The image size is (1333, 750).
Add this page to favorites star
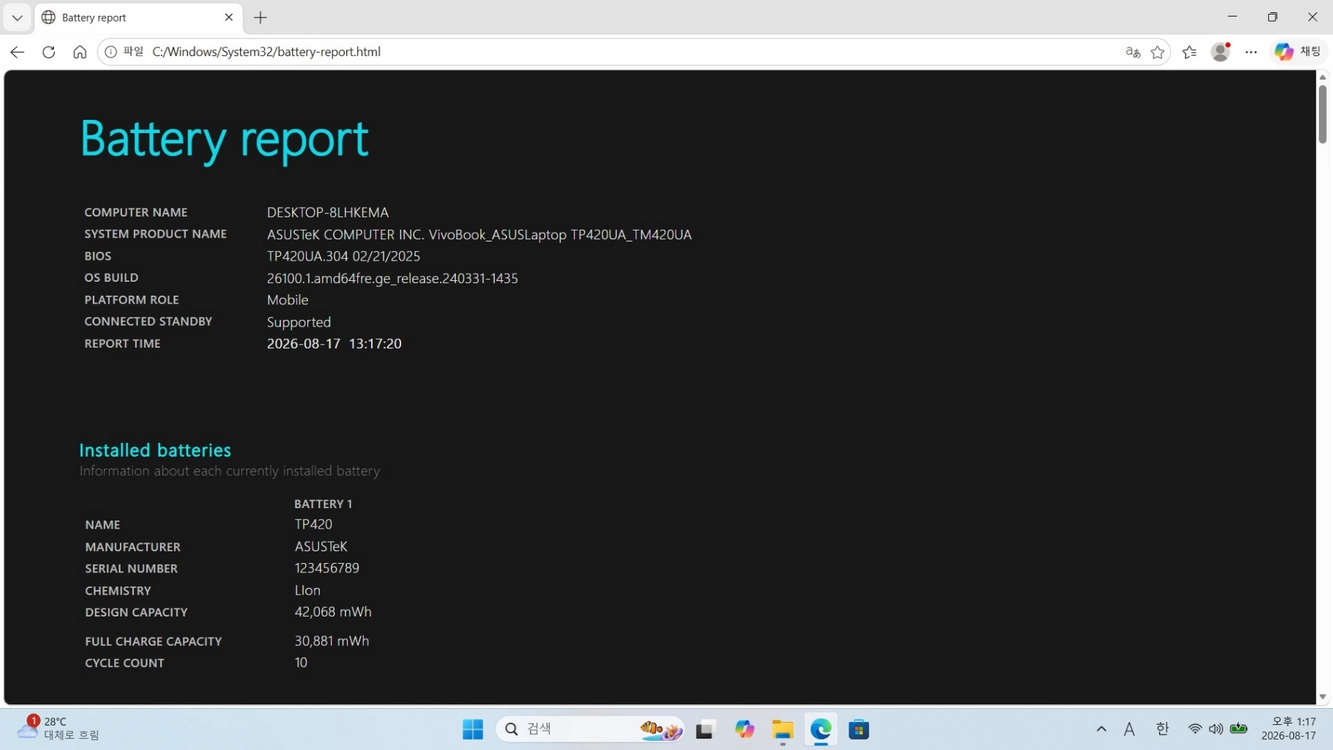click(x=1158, y=52)
